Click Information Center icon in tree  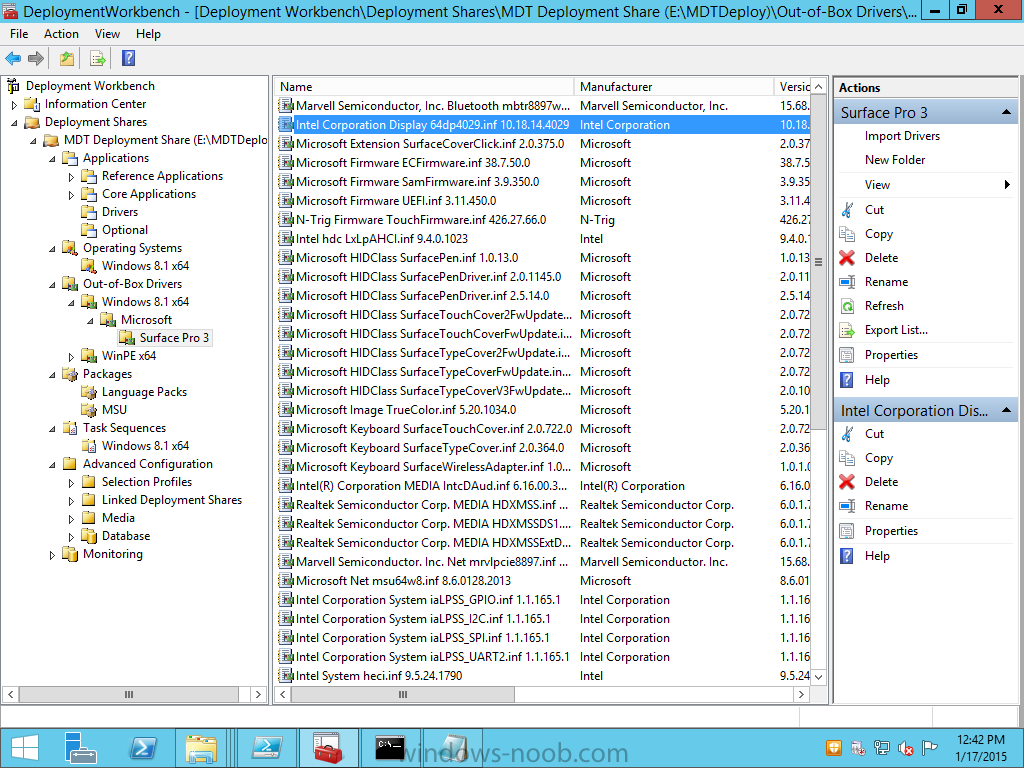coord(32,104)
